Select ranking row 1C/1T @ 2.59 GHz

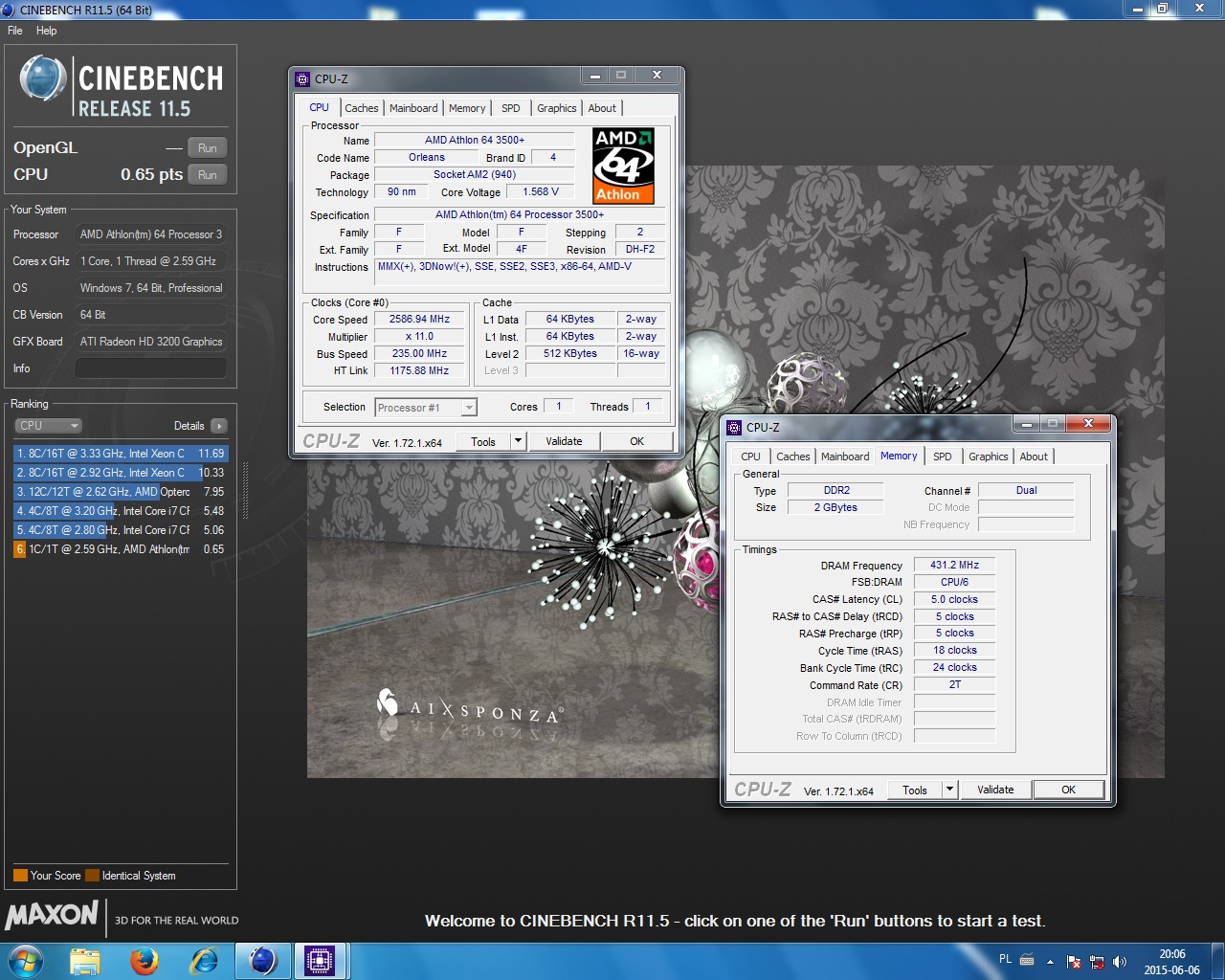coord(121,549)
